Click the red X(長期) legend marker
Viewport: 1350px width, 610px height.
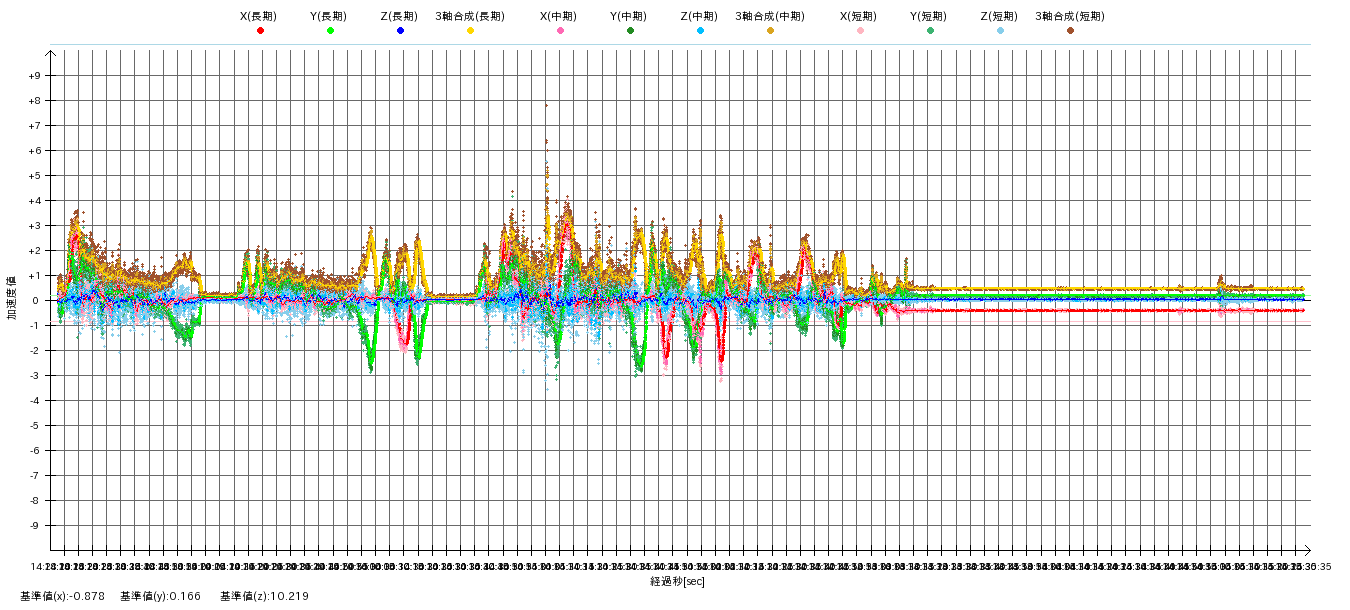(260, 31)
